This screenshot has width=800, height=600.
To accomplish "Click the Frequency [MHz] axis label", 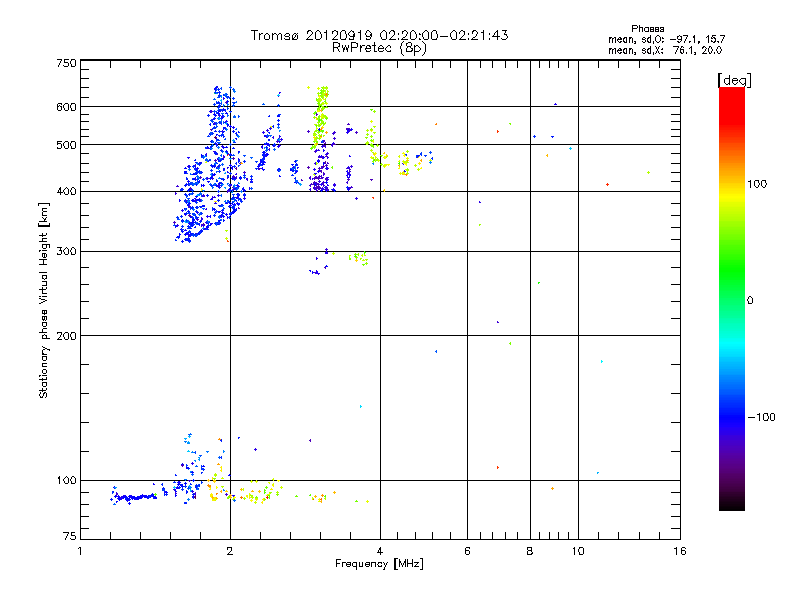I will click(379, 564).
